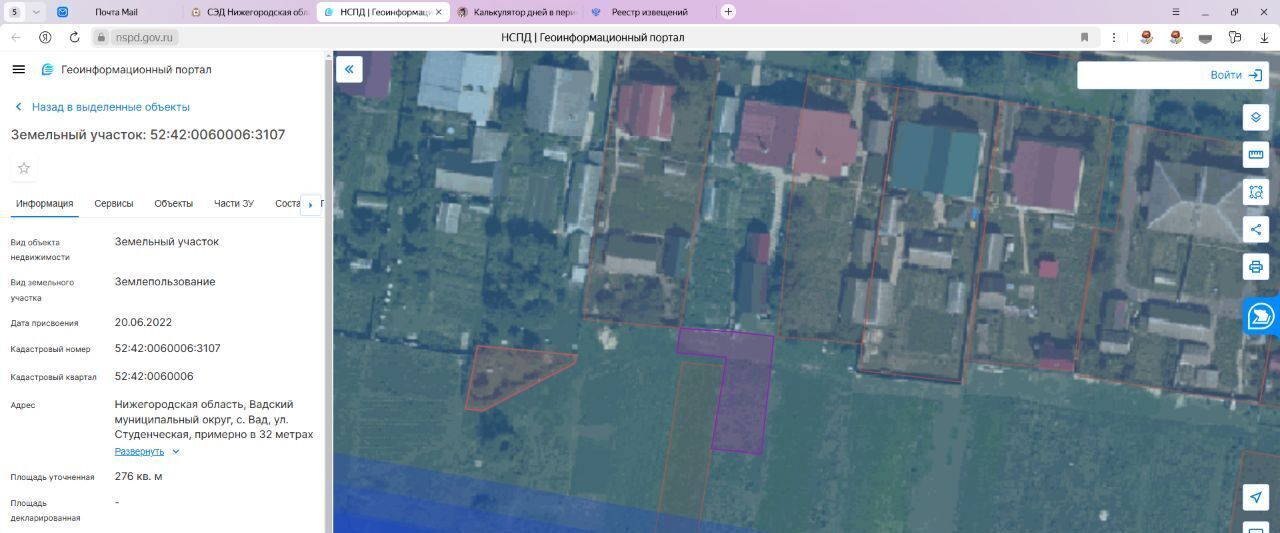Switch to the Калькулятор дней browser tab
The height and width of the screenshot is (533, 1280).
point(516,12)
